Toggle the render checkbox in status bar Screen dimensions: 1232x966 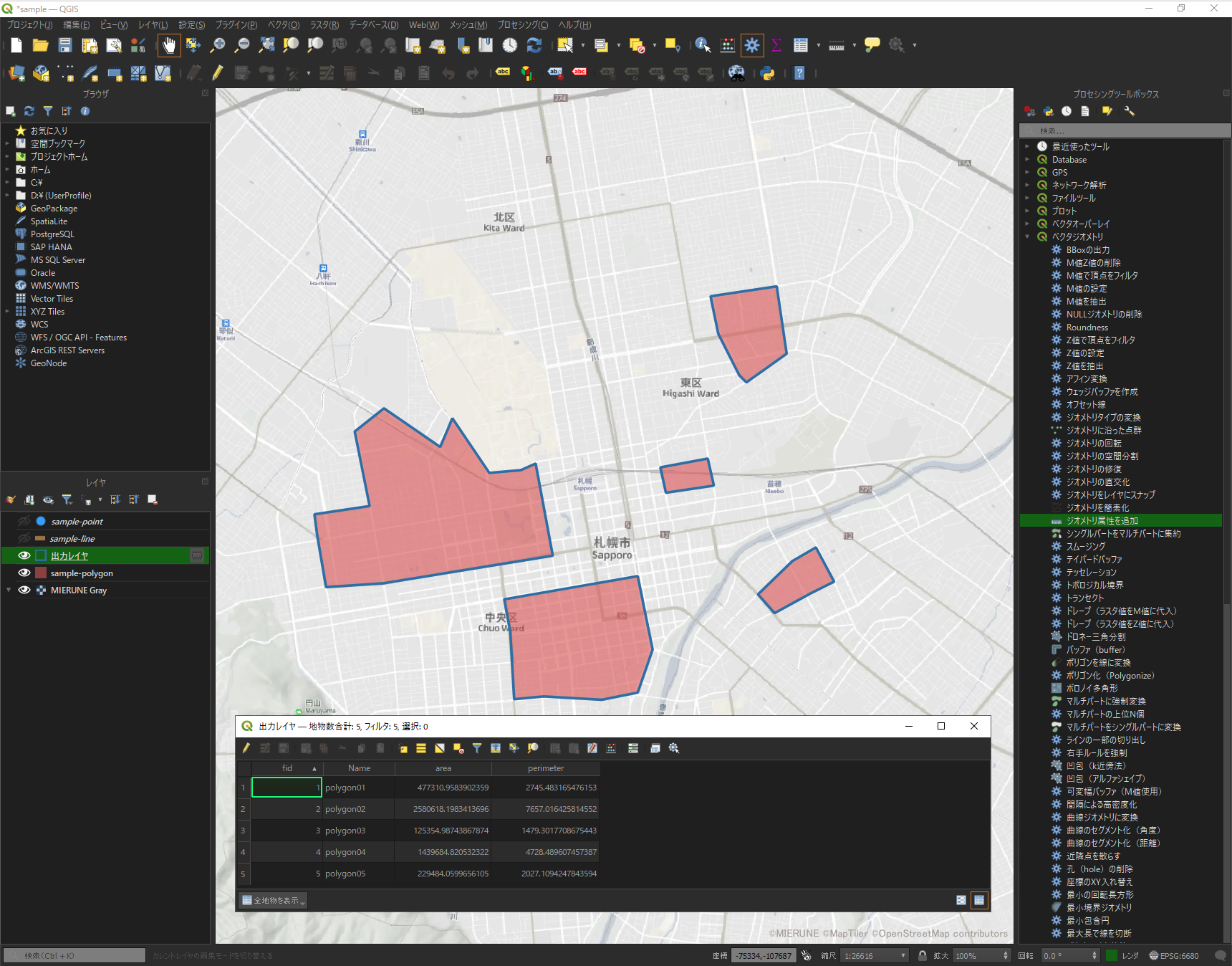pyautogui.click(x=1112, y=955)
